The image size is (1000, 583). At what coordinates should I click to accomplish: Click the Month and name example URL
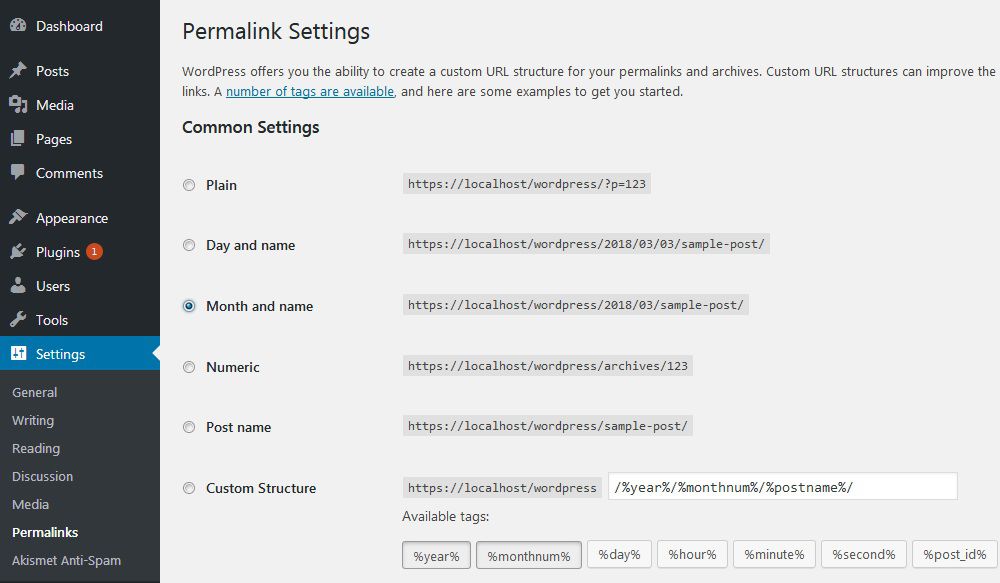(x=576, y=305)
